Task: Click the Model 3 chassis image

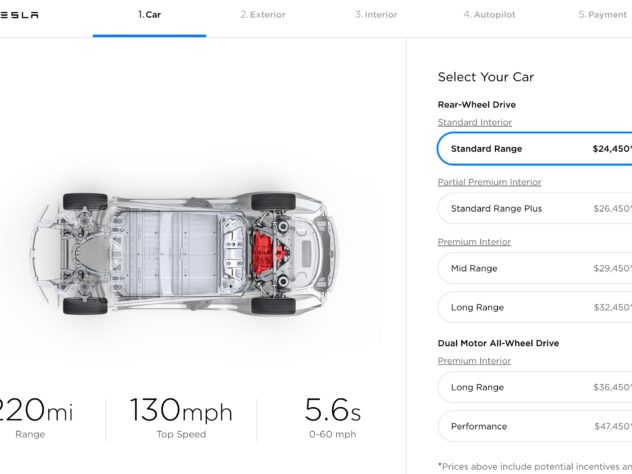Action: tap(184, 254)
